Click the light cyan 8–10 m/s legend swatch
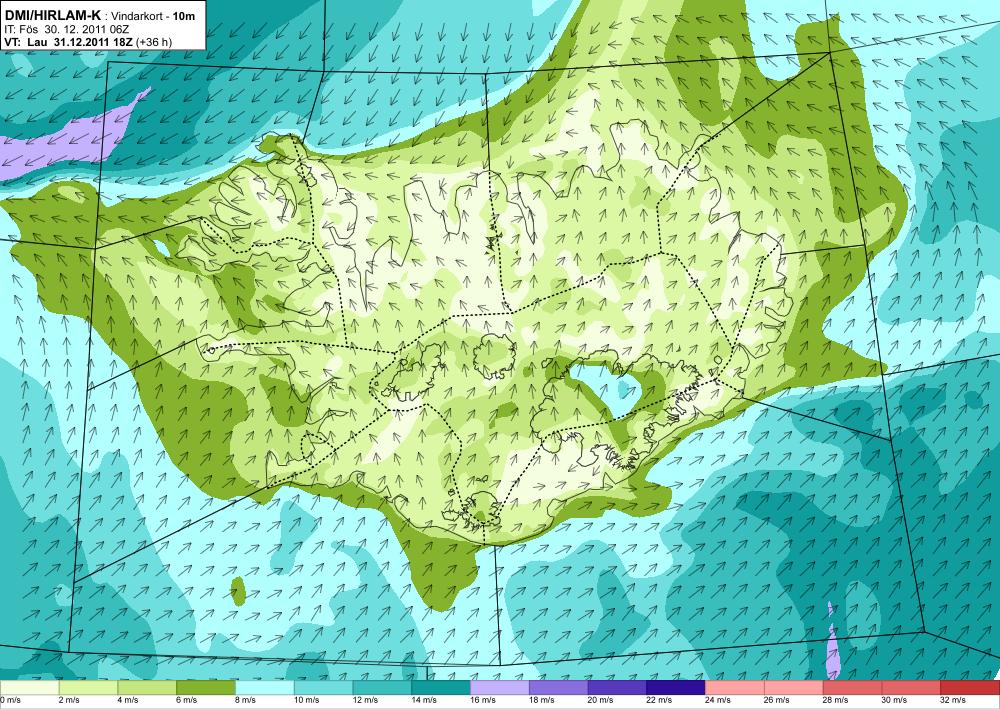 coord(264,688)
